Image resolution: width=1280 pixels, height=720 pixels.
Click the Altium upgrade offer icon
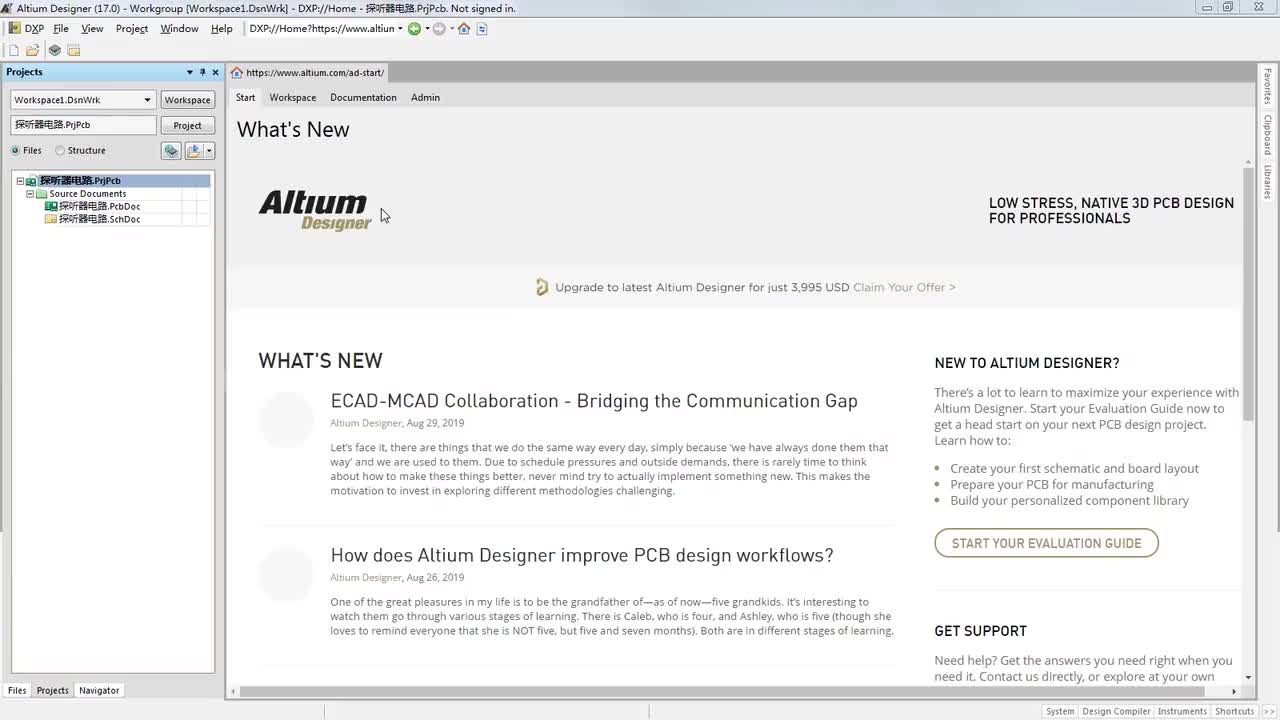click(541, 287)
